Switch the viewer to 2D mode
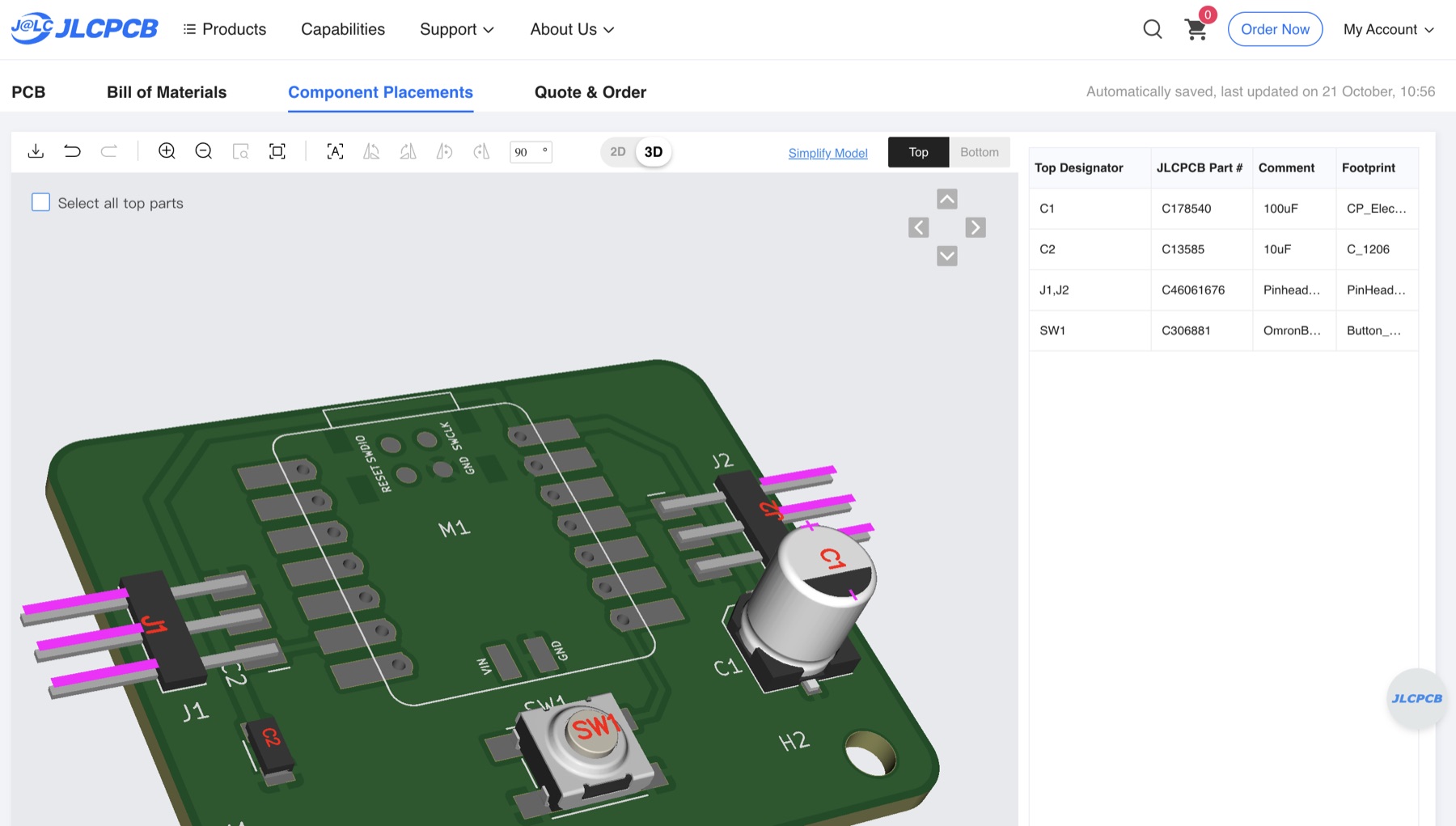This screenshot has height=826, width=1456. pos(618,151)
